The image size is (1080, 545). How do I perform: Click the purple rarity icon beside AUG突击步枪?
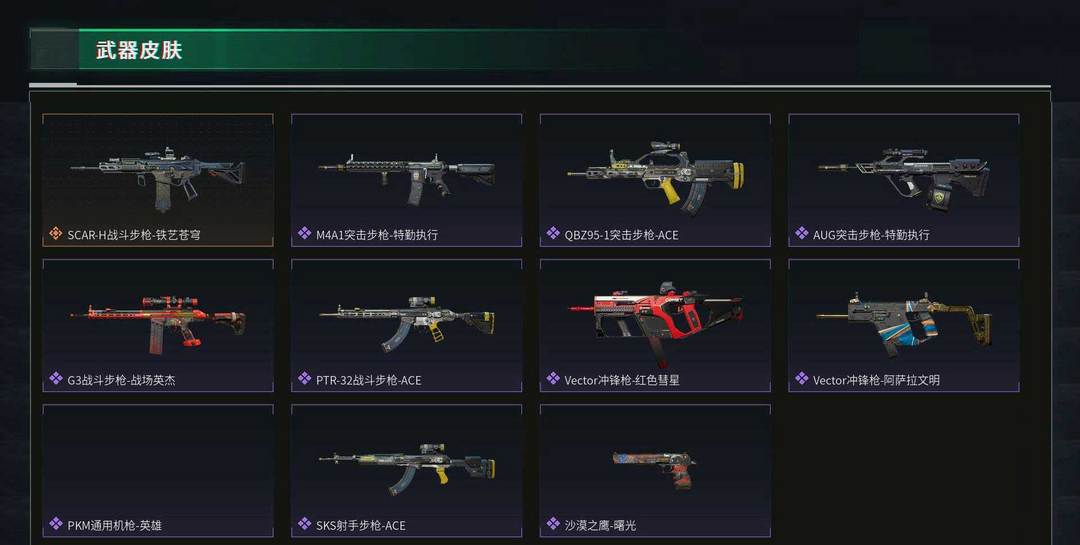[802, 234]
